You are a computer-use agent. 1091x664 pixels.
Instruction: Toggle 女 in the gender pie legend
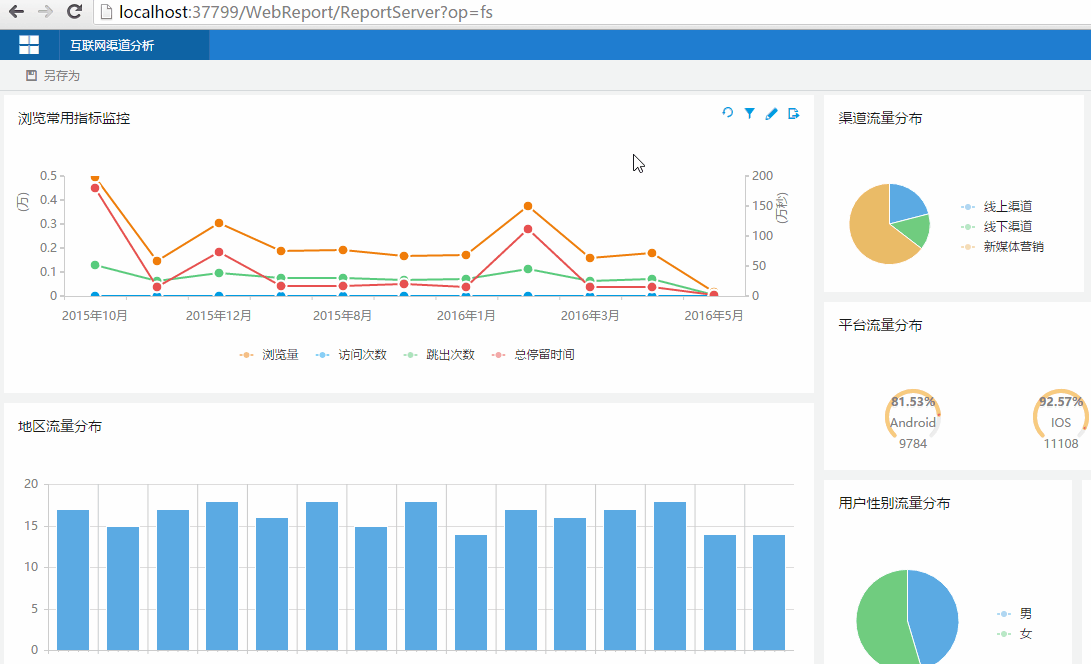(x=1014, y=634)
